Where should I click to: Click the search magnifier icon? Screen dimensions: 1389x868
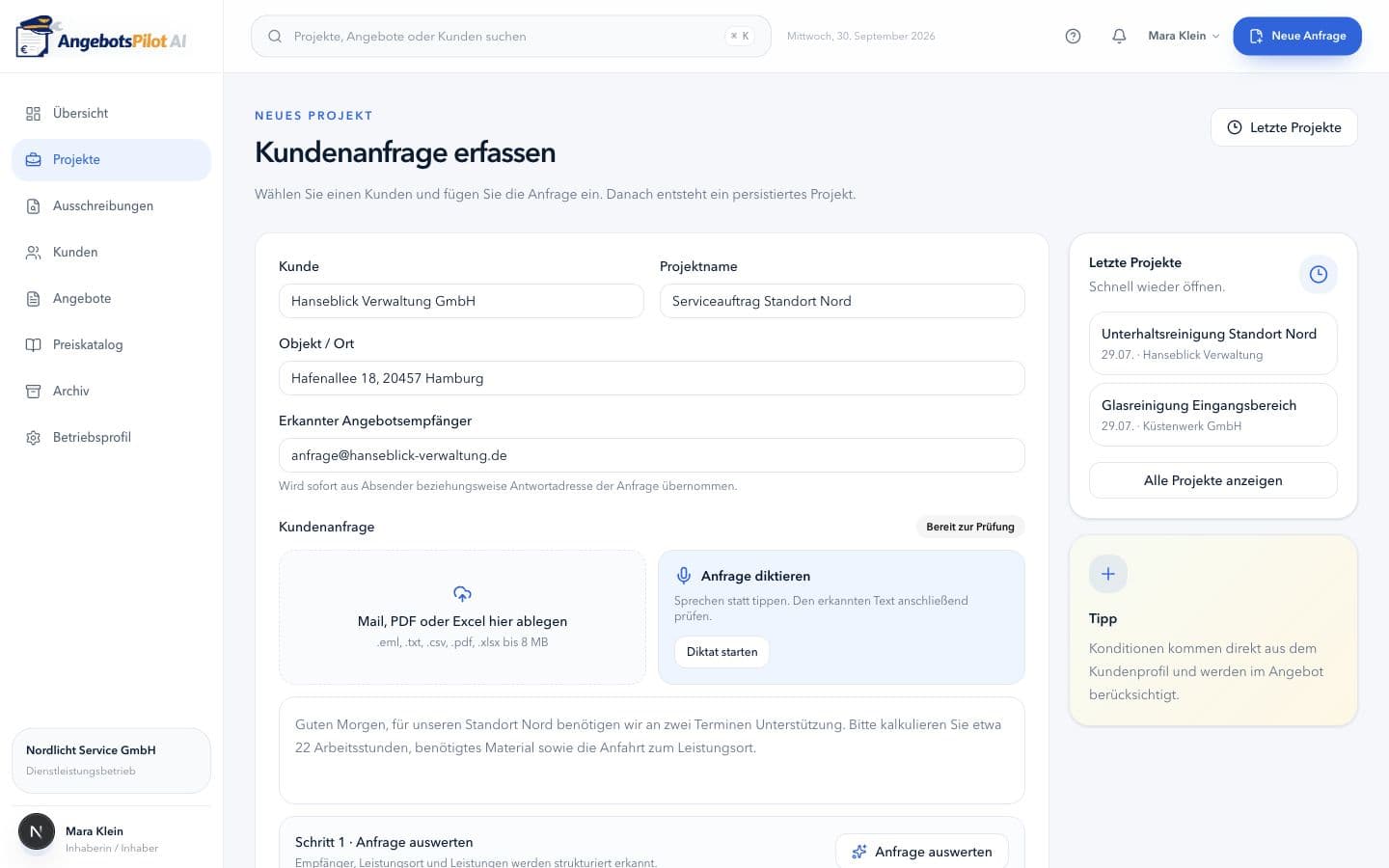pyautogui.click(x=275, y=36)
